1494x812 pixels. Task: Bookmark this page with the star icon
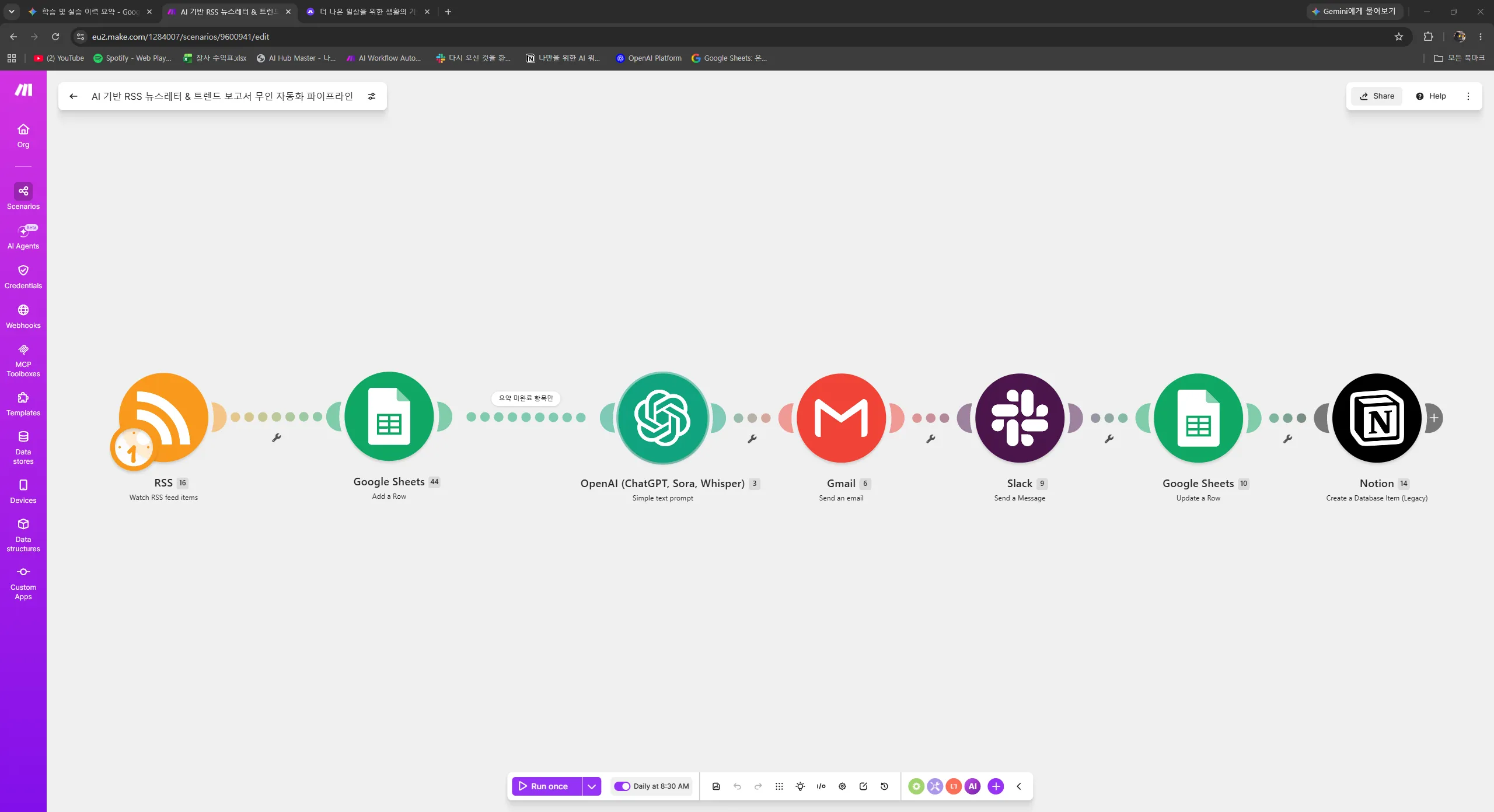[1399, 37]
